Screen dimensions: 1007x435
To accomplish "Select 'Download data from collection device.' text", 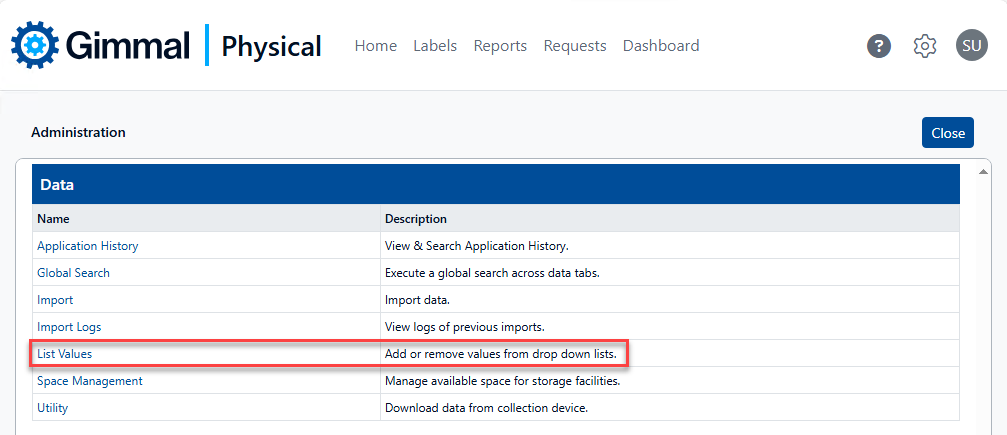I will point(486,407).
